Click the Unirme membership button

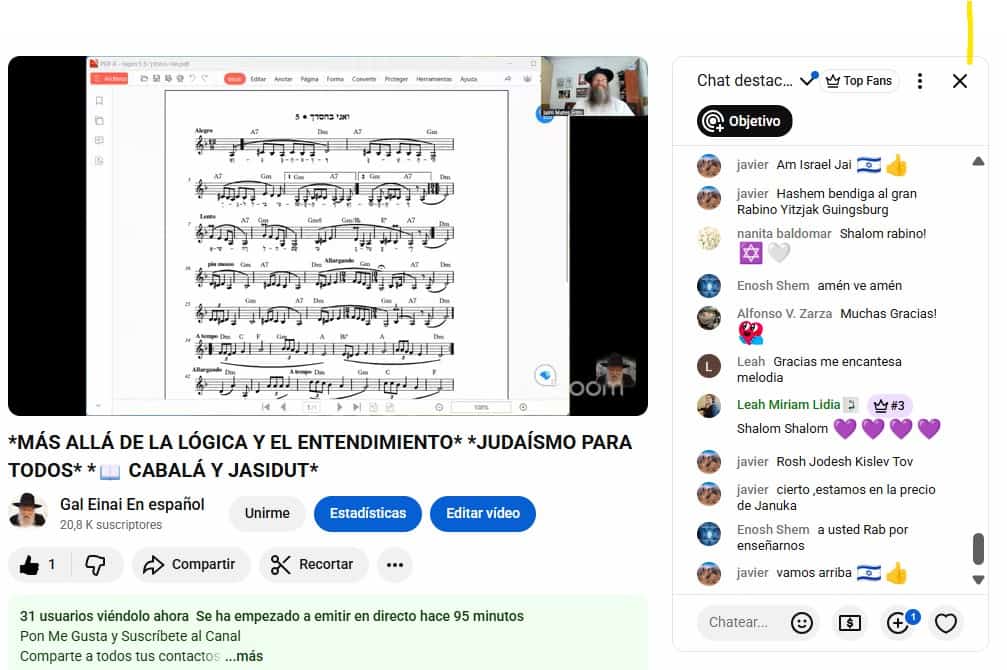coord(267,513)
